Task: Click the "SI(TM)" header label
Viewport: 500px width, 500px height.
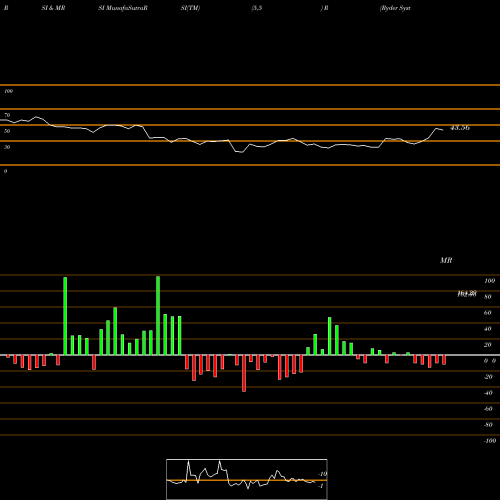Action: (x=190, y=8)
